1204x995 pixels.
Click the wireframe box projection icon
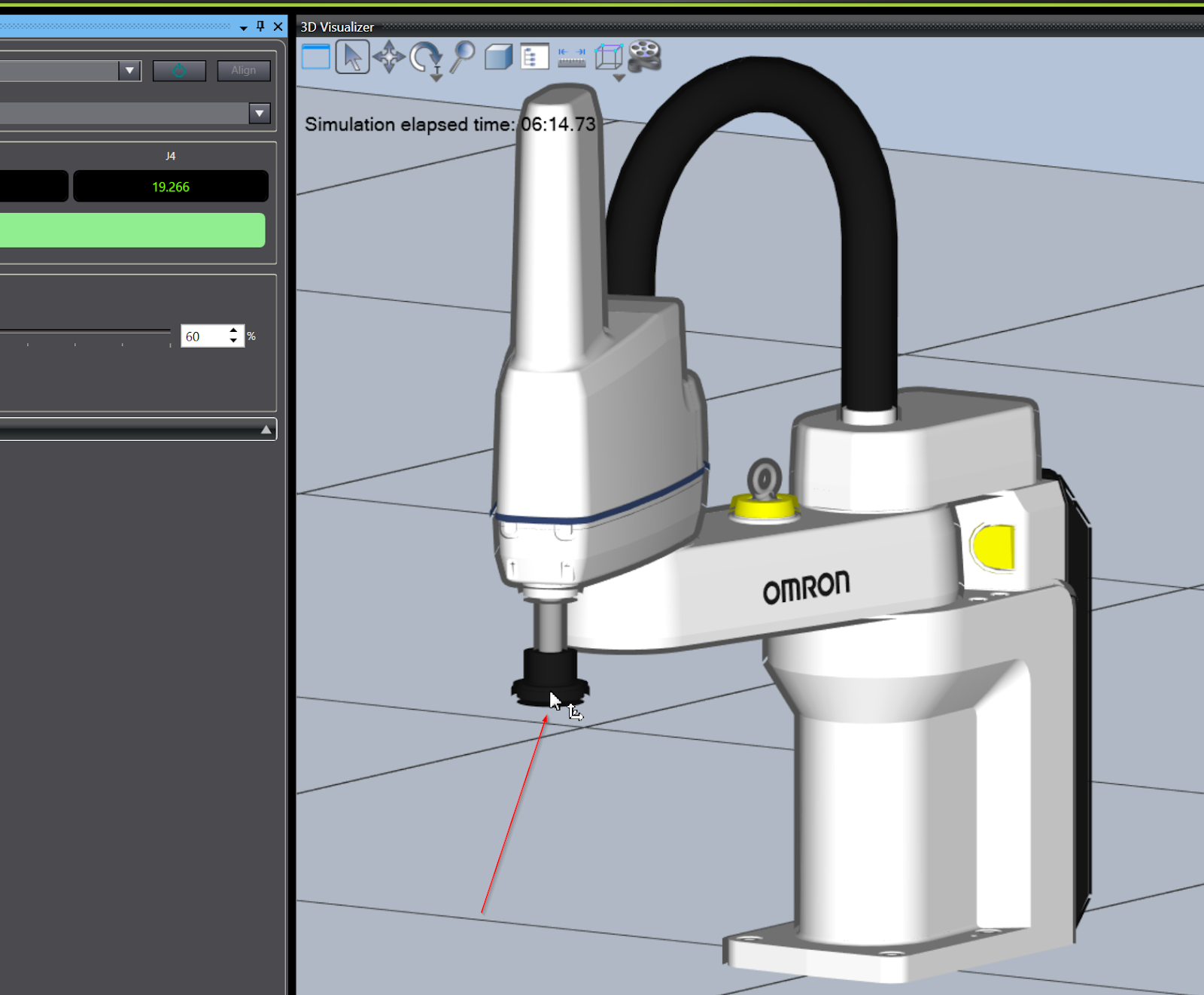pyautogui.click(x=609, y=57)
